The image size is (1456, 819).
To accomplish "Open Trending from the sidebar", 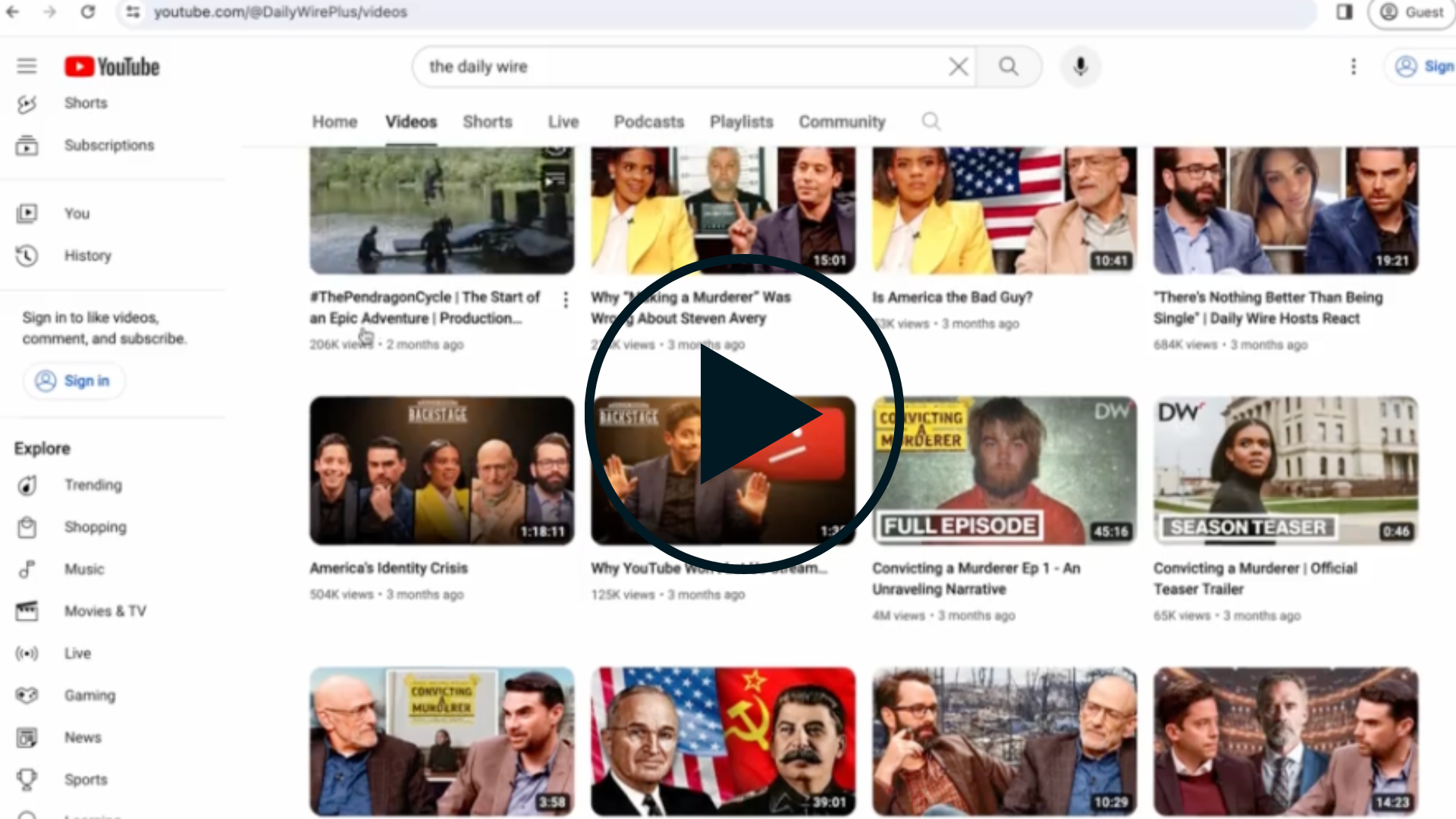I will pos(93,485).
